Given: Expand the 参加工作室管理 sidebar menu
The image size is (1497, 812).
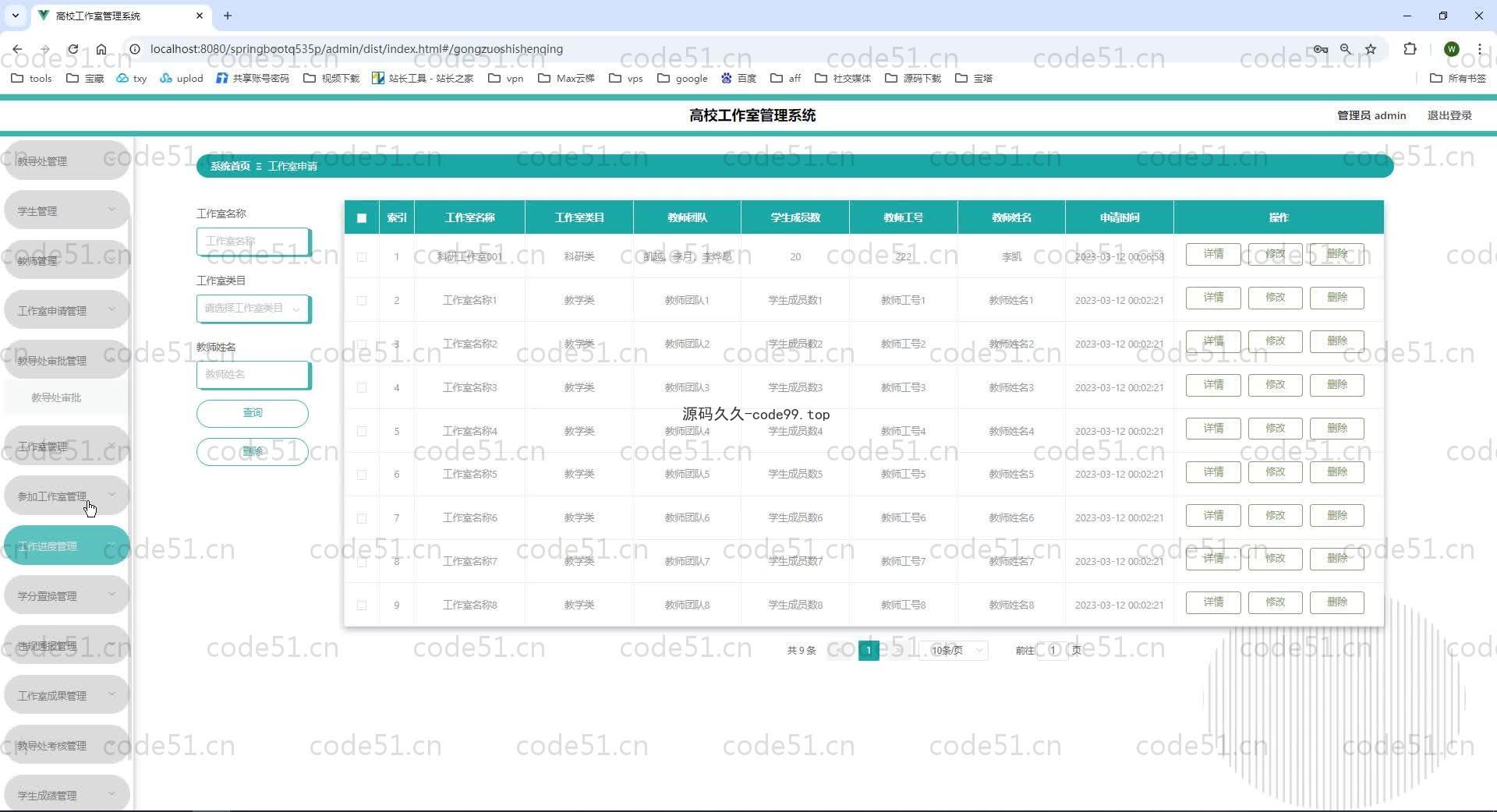Looking at the screenshot, I should point(66,496).
